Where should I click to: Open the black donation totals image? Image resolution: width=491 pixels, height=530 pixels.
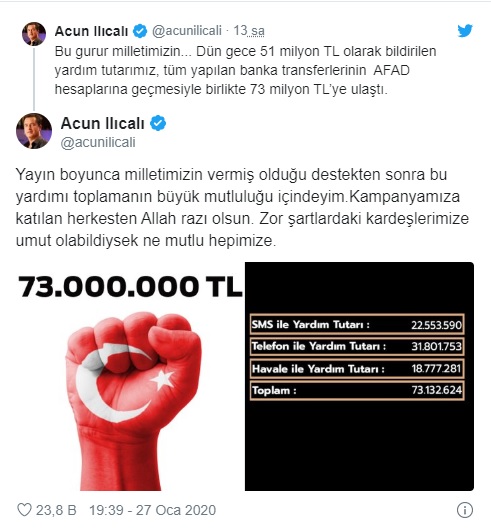click(x=359, y=376)
